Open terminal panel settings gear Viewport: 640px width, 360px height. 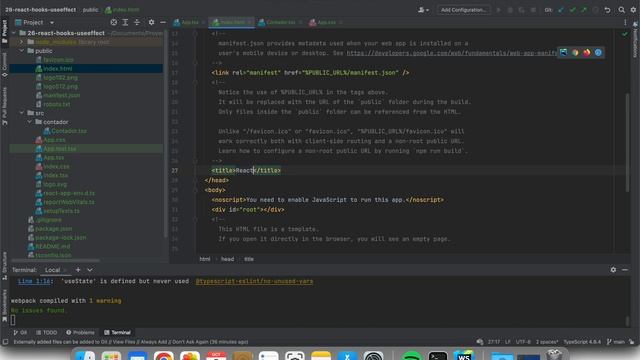point(613,270)
